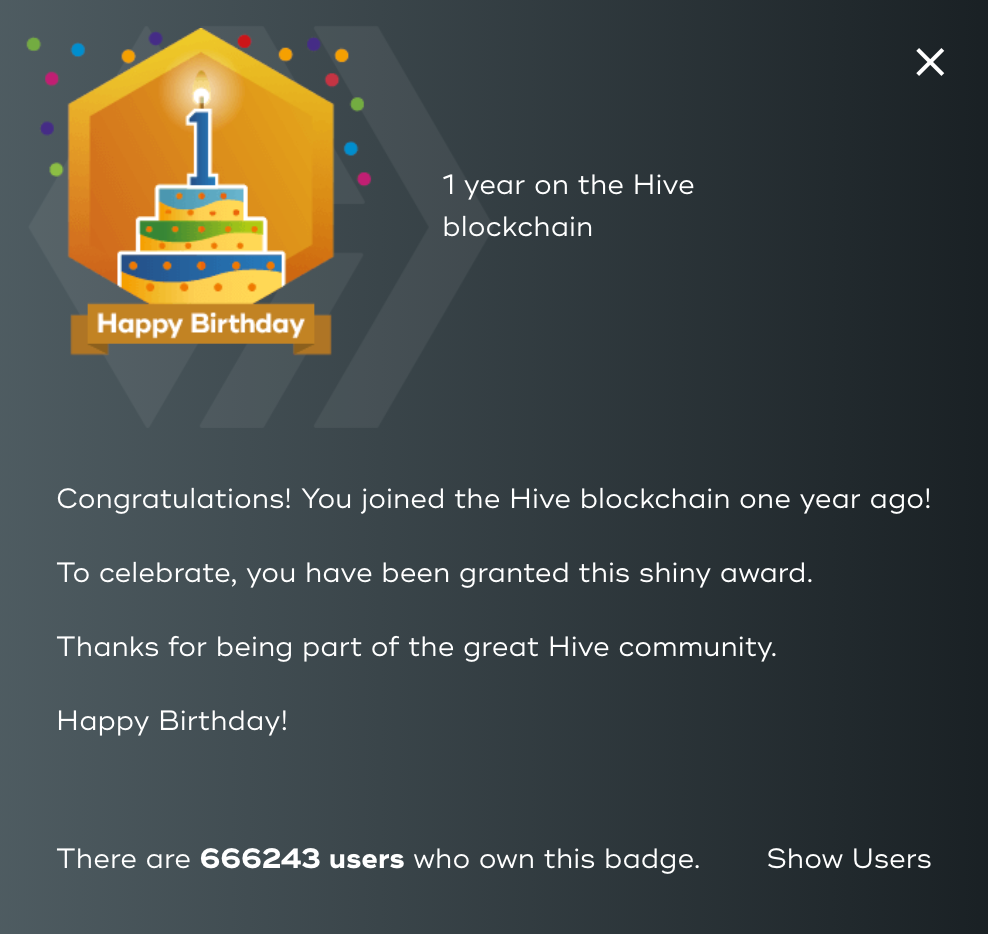Select the badge title '1 year on the Hive blockchain'

pyautogui.click(x=568, y=207)
